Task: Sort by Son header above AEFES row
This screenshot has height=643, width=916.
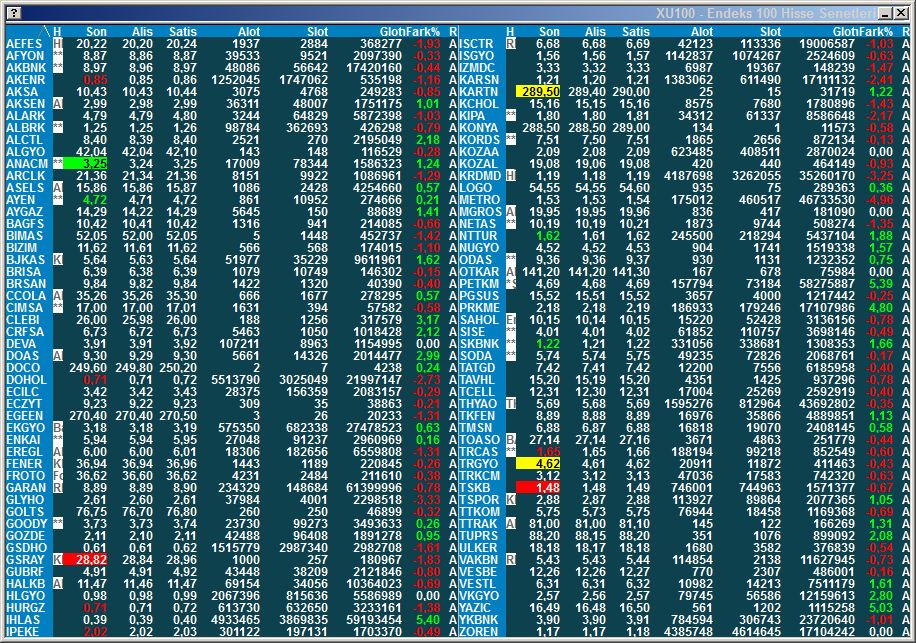Action: (x=96, y=32)
